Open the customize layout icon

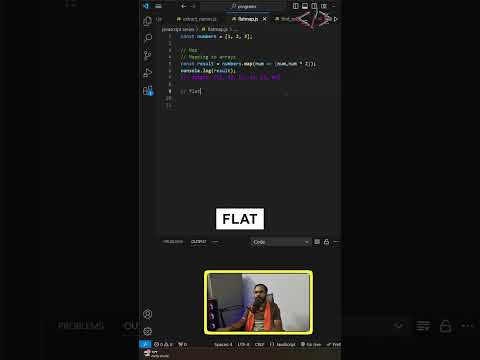(324, 6)
